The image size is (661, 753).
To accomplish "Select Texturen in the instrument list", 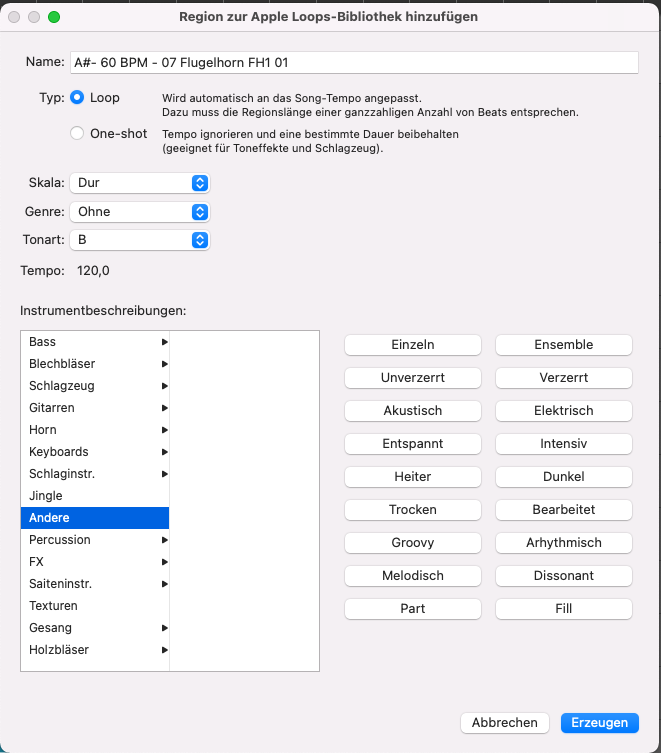I will coord(53,606).
